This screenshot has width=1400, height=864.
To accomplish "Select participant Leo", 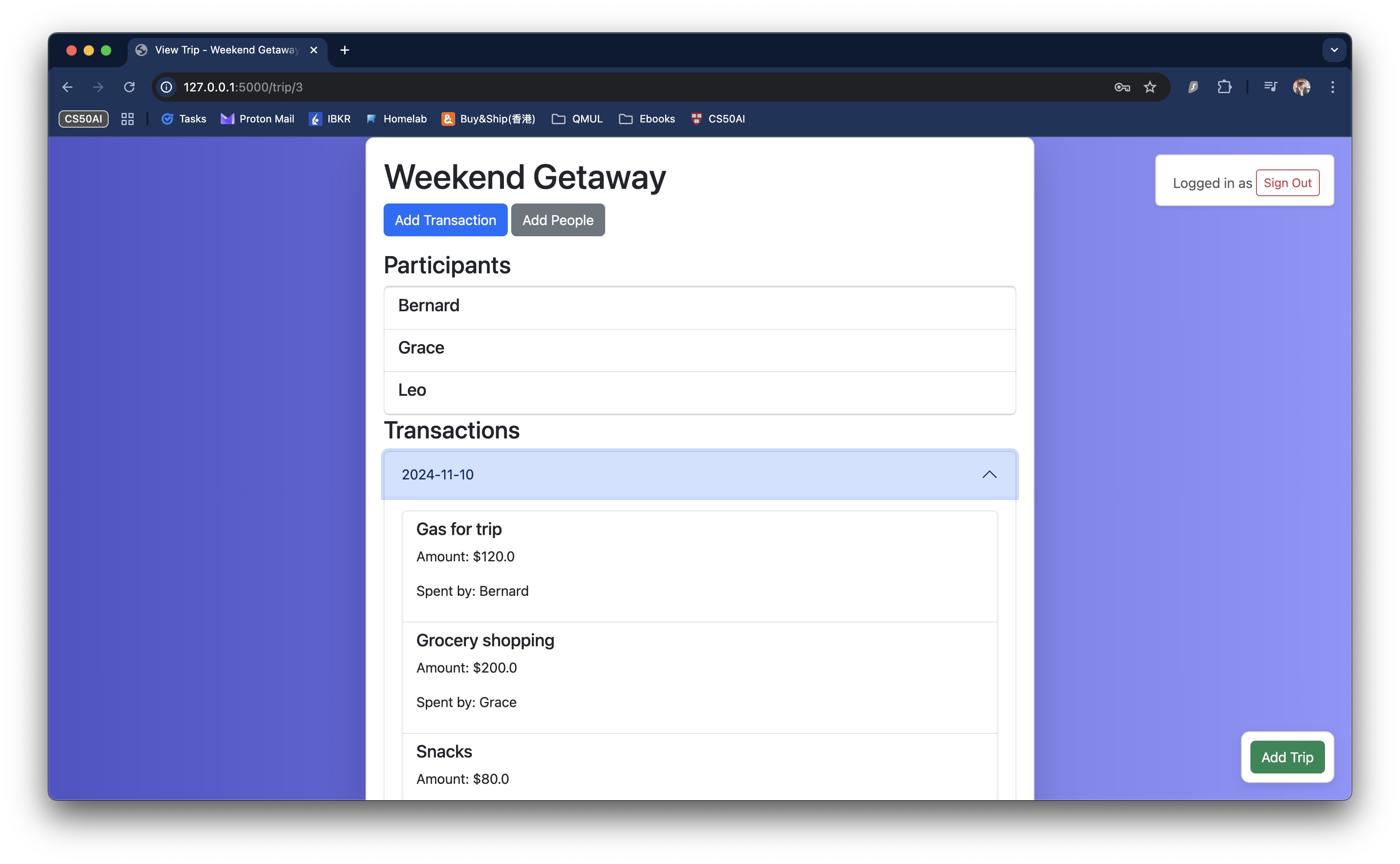I will click(x=700, y=392).
